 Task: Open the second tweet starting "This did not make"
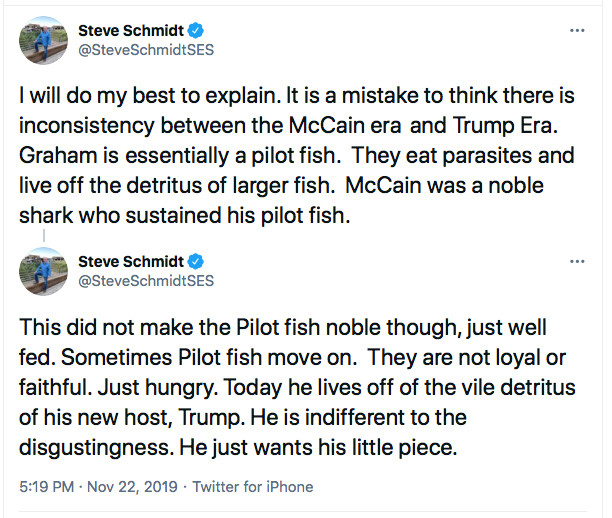click(x=297, y=387)
